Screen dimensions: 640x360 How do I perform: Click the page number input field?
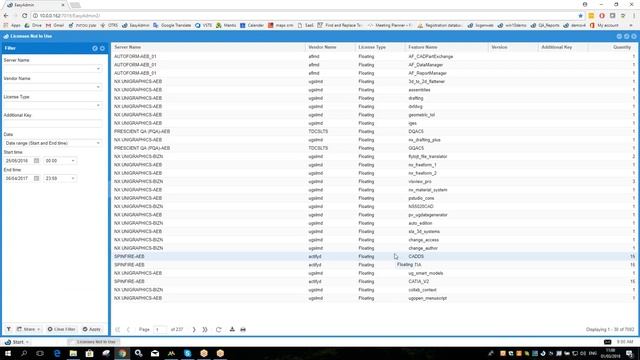[160, 329]
